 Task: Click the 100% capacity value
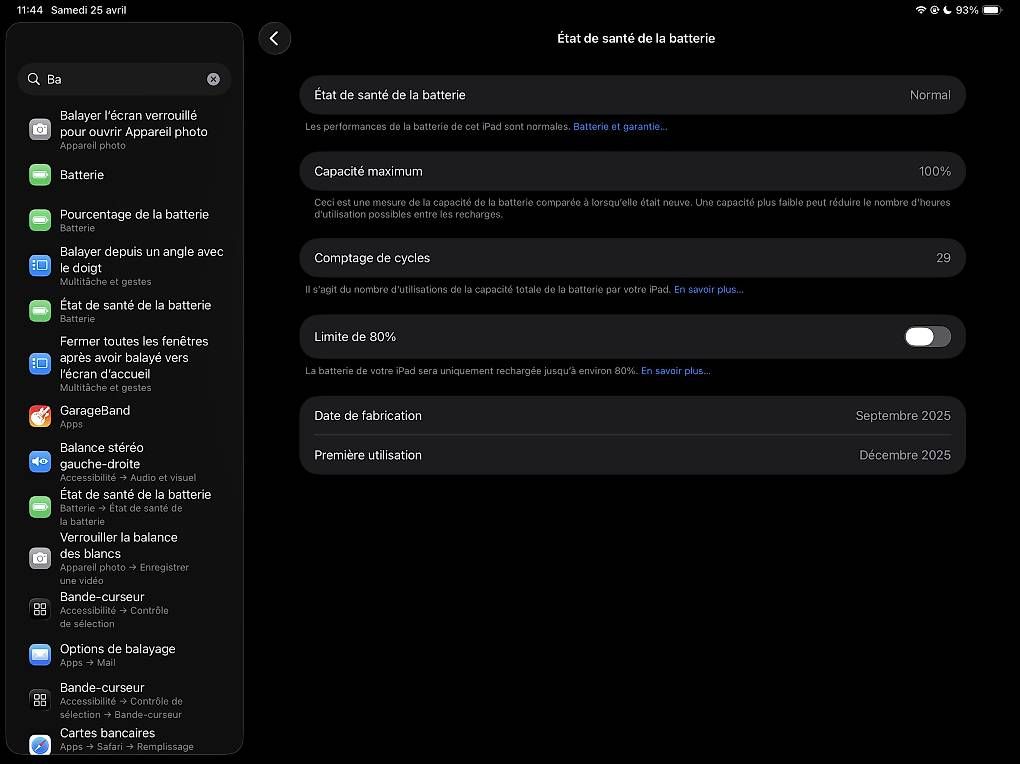935,171
